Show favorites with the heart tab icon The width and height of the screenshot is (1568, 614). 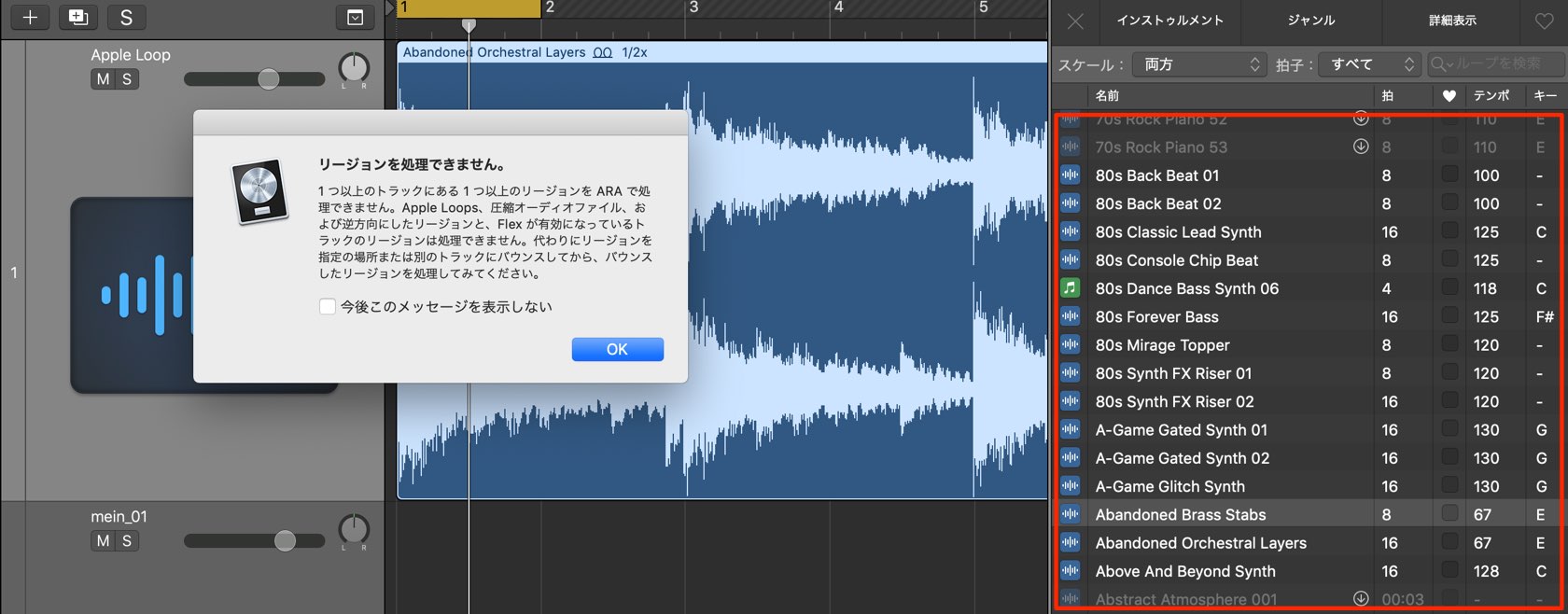[x=1545, y=21]
